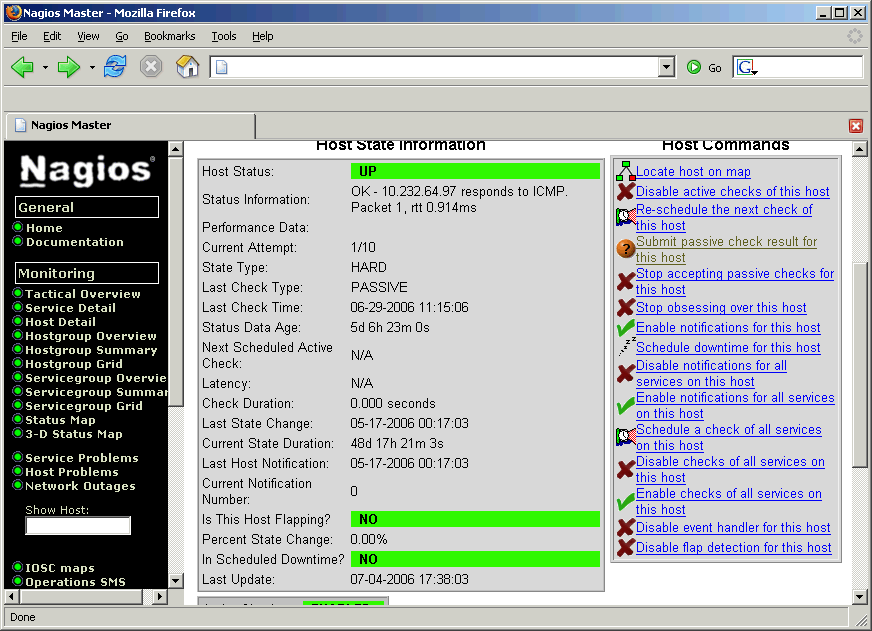This screenshot has width=872, height=631.
Task: Click red X icon for Disable event handler
Action: (626, 527)
